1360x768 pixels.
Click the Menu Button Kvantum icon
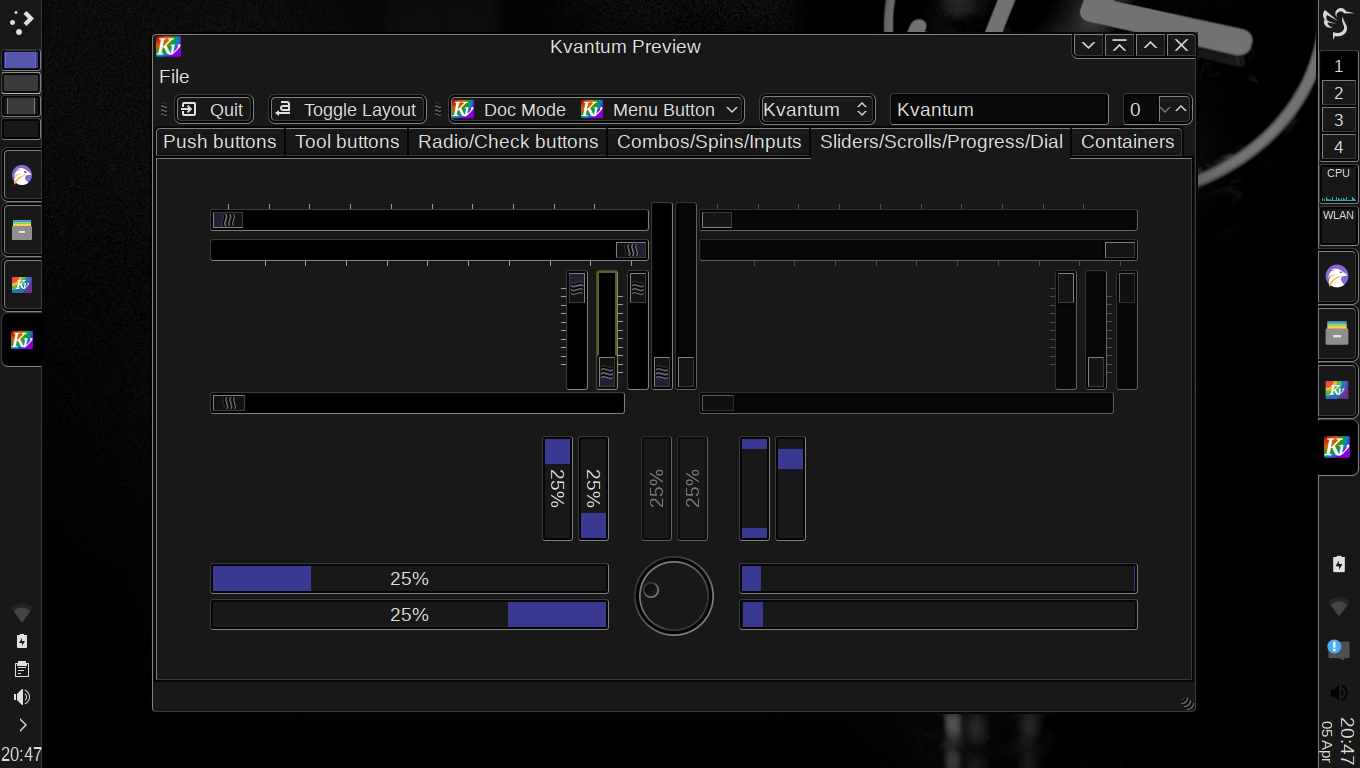coord(592,109)
